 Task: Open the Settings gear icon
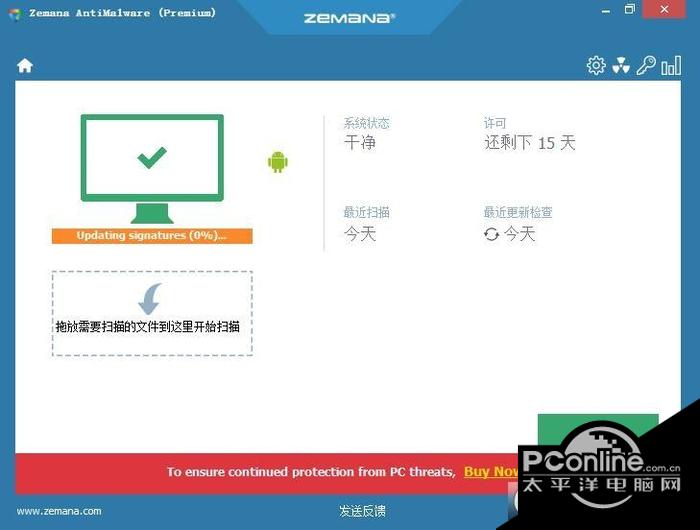coord(596,66)
